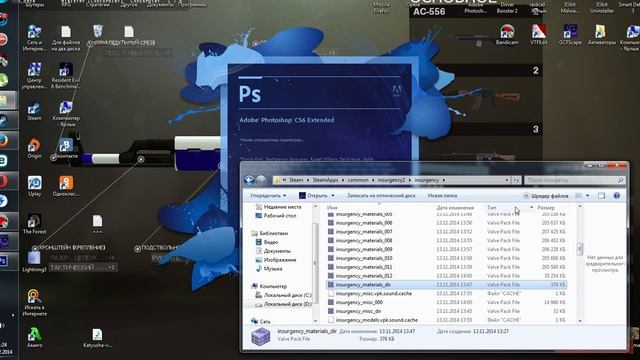This screenshot has height=360, width=640.
Task: Open Центр управления desktop shortcut
Action: [34, 76]
